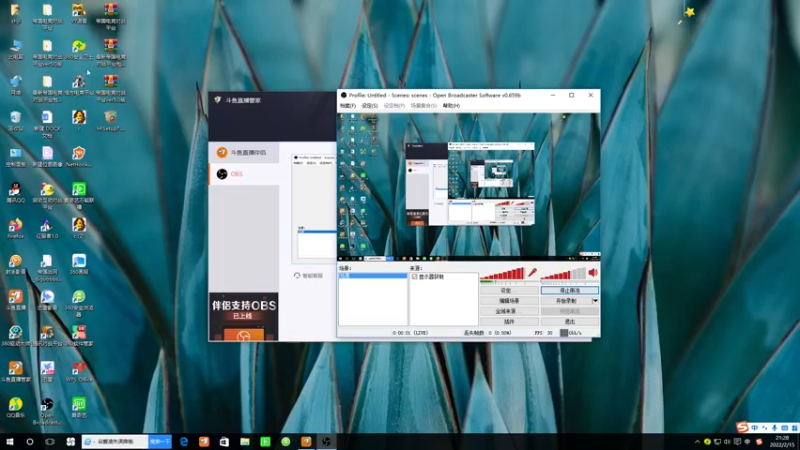The width and height of the screenshot is (800, 450).
Task: Click the 开始录制 start recording button
Action: click(x=566, y=301)
